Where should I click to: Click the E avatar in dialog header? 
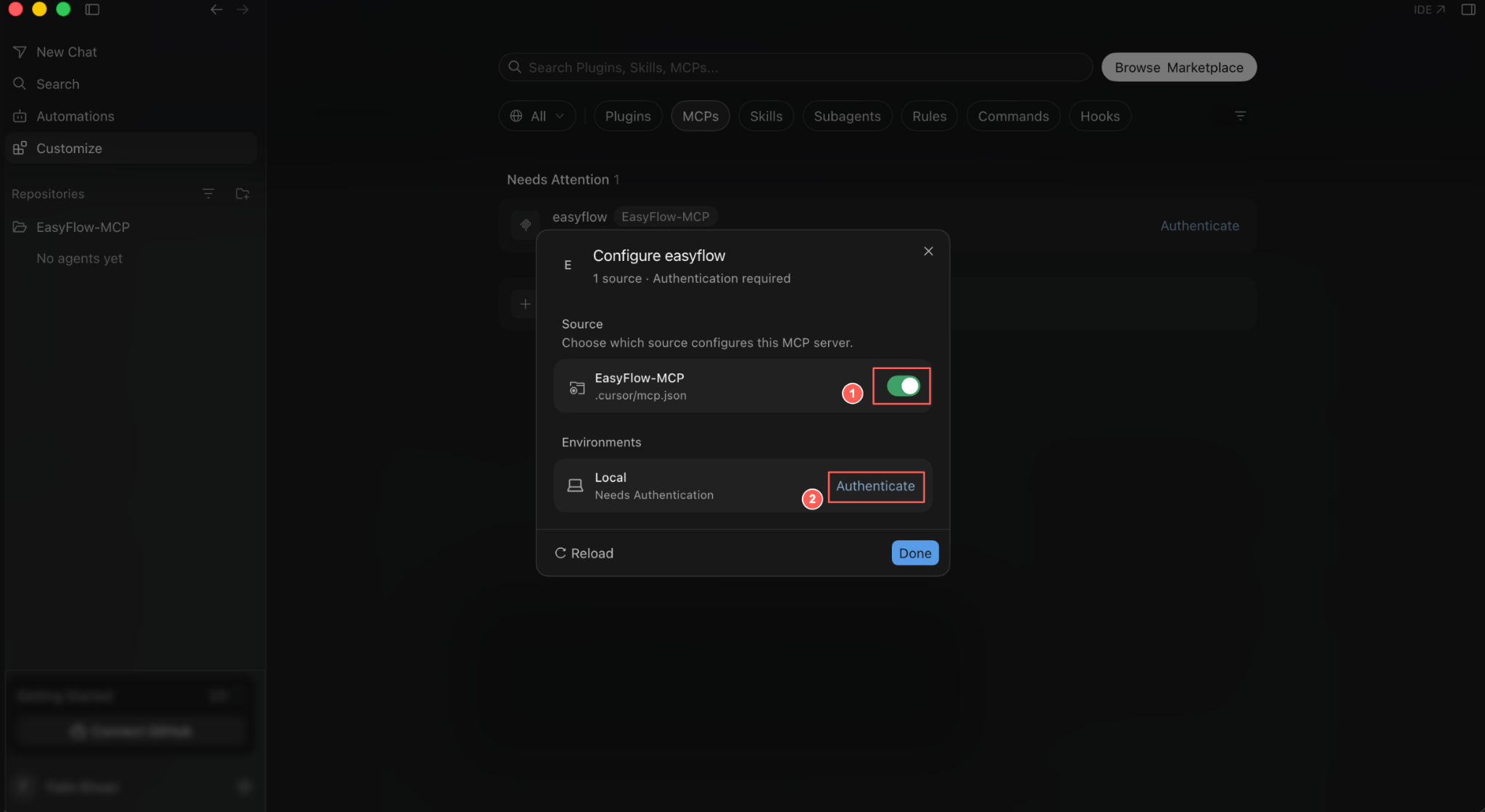[x=568, y=265]
